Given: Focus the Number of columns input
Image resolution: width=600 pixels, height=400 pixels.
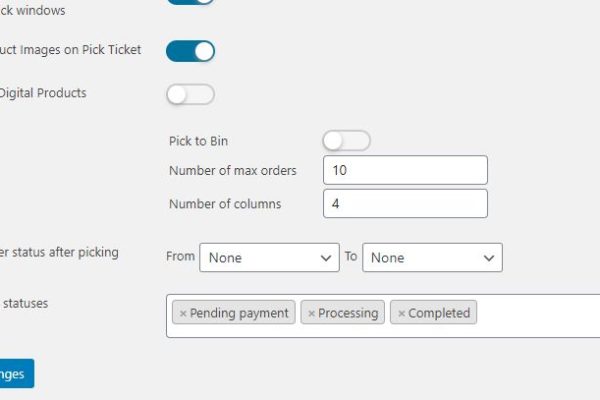Looking at the screenshot, I should click(405, 204).
